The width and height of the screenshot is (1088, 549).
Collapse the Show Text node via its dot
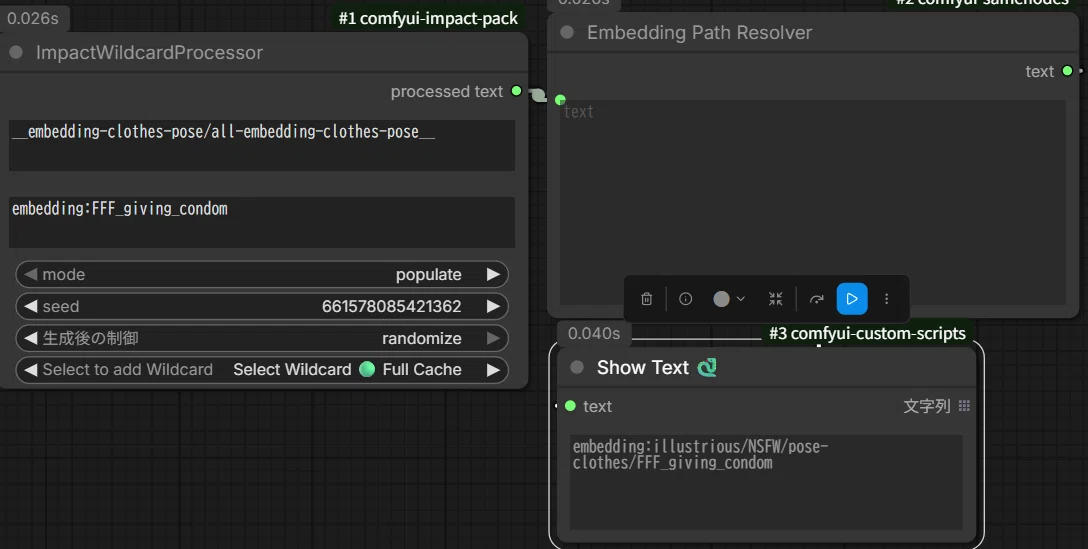coord(577,367)
